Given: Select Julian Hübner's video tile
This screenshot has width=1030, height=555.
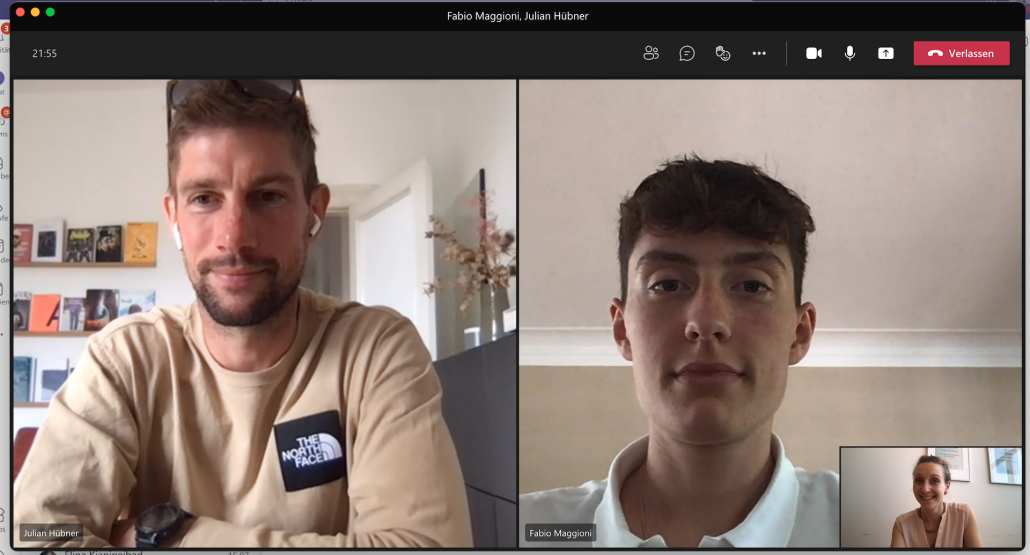Looking at the screenshot, I should [x=265, y=313].
